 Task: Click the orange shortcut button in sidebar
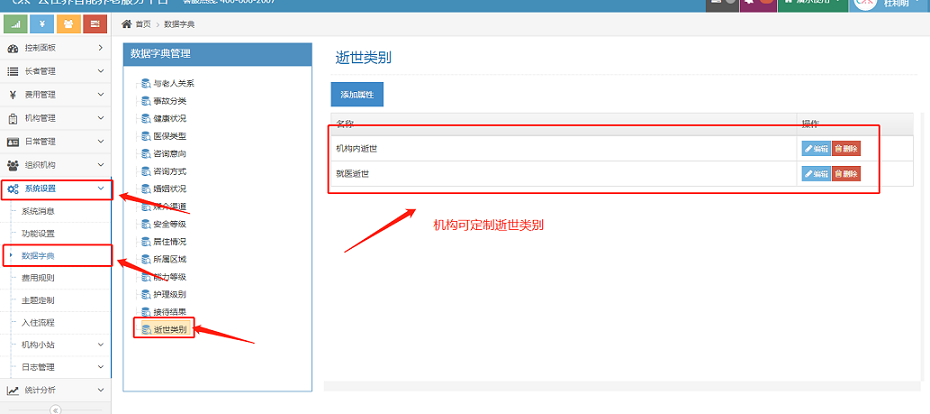pos(69,23)
